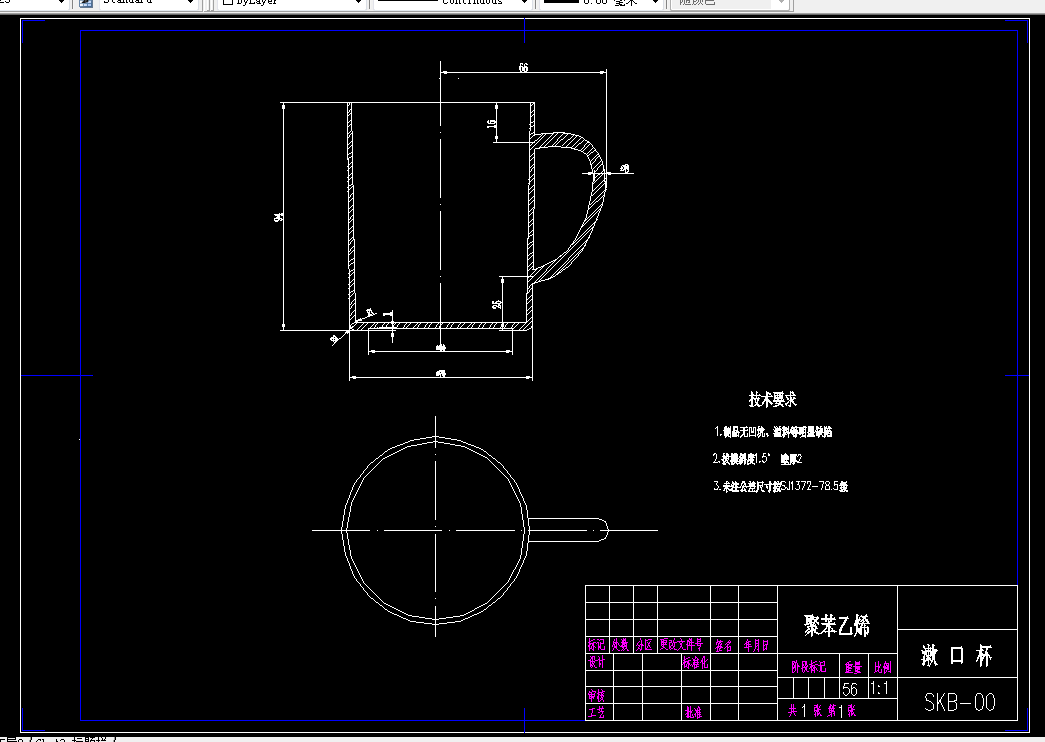Select the 重量 label in title block

[x=854, y=667]
